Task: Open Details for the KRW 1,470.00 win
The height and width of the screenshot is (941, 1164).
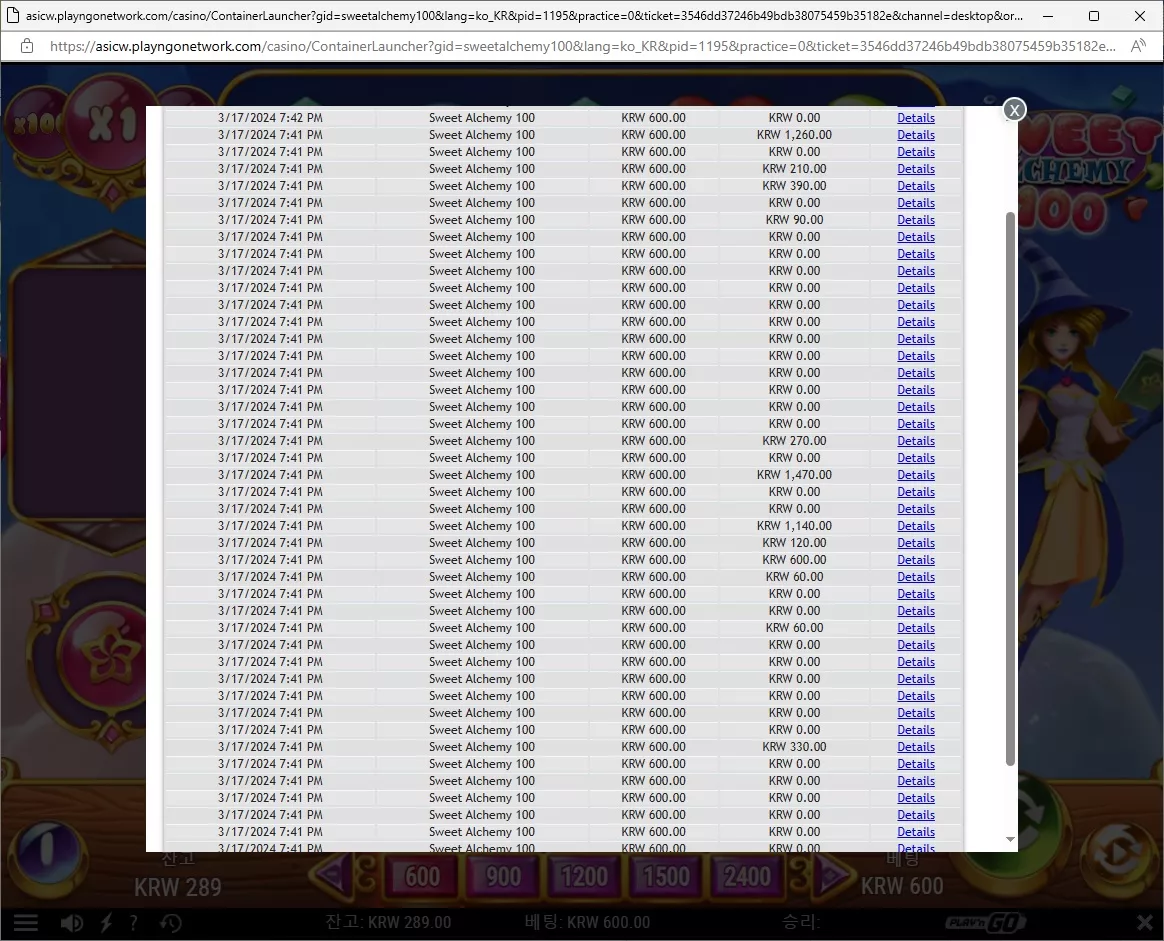Action: [915, 475]
